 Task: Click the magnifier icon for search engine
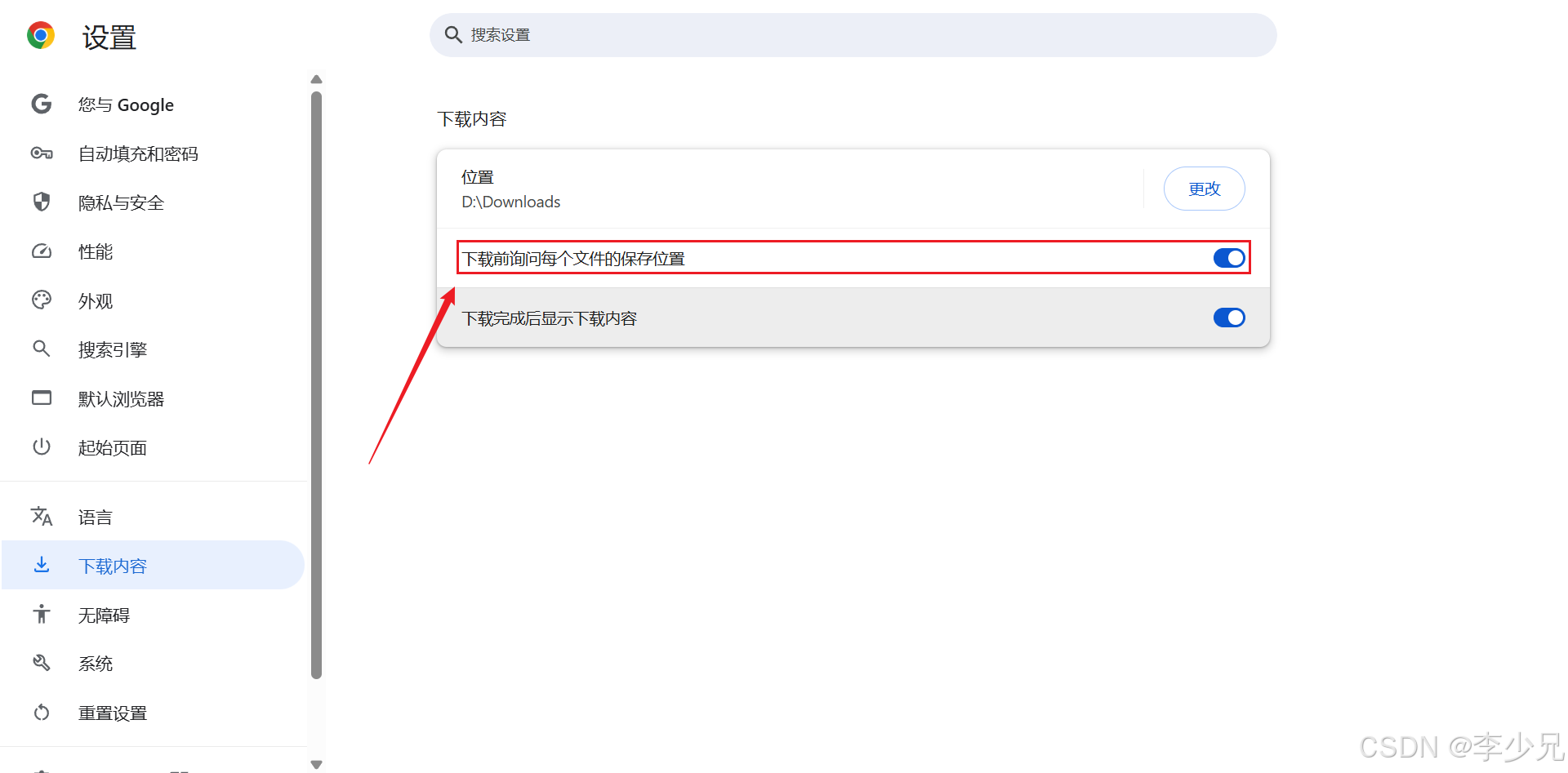click(x=42, y=349)
